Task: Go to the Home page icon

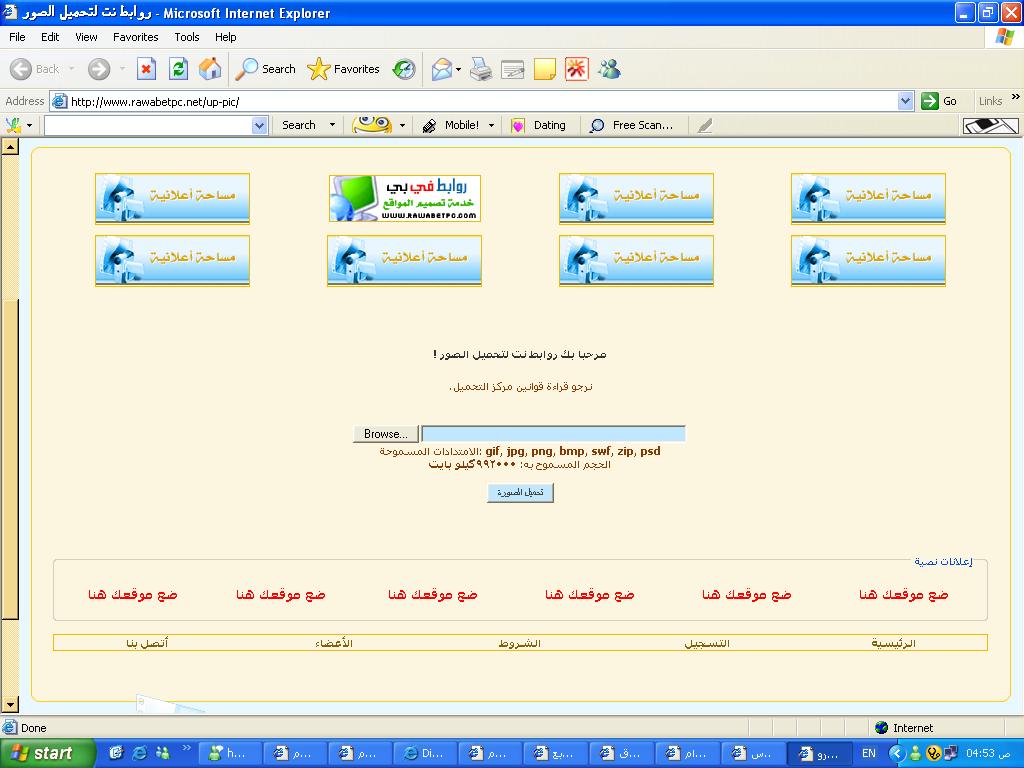Action: [210, 69]
